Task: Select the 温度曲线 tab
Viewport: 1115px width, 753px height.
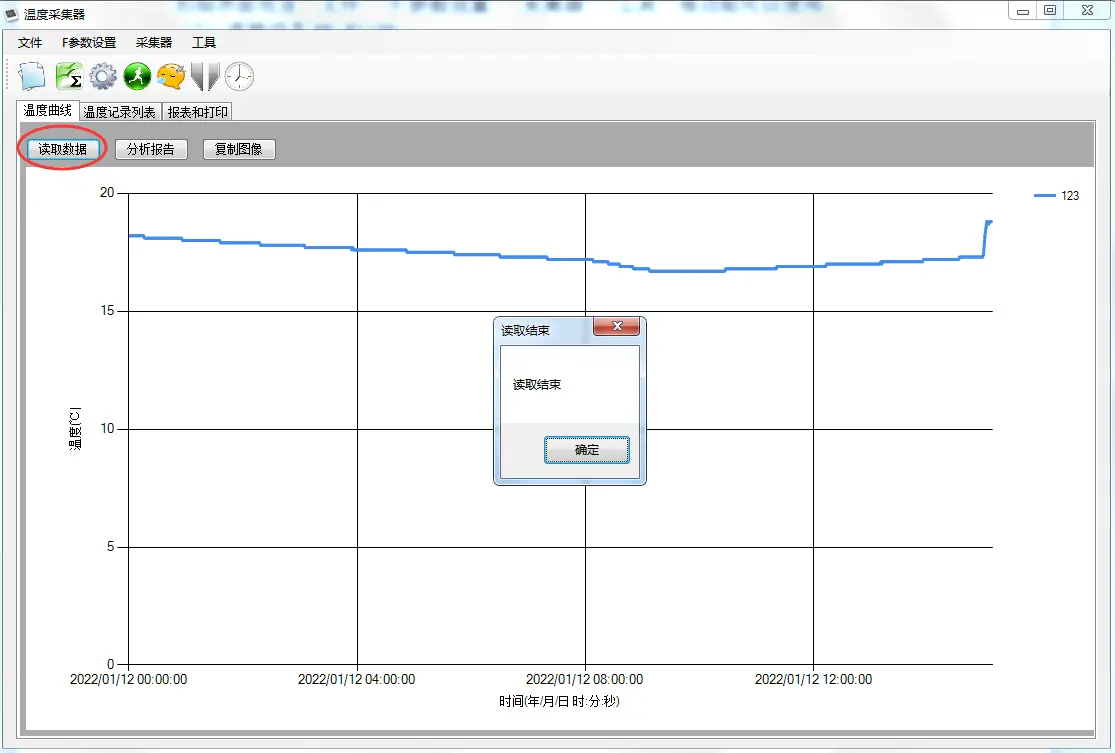Action: (47, 111)
